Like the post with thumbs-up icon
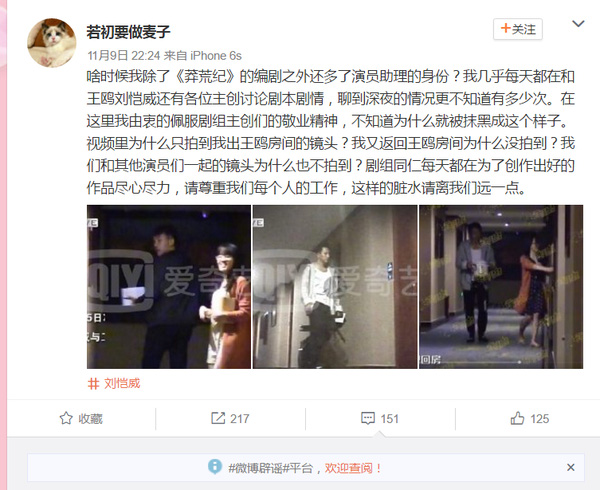Screen dimensions: 600x490 coord(517,418)
